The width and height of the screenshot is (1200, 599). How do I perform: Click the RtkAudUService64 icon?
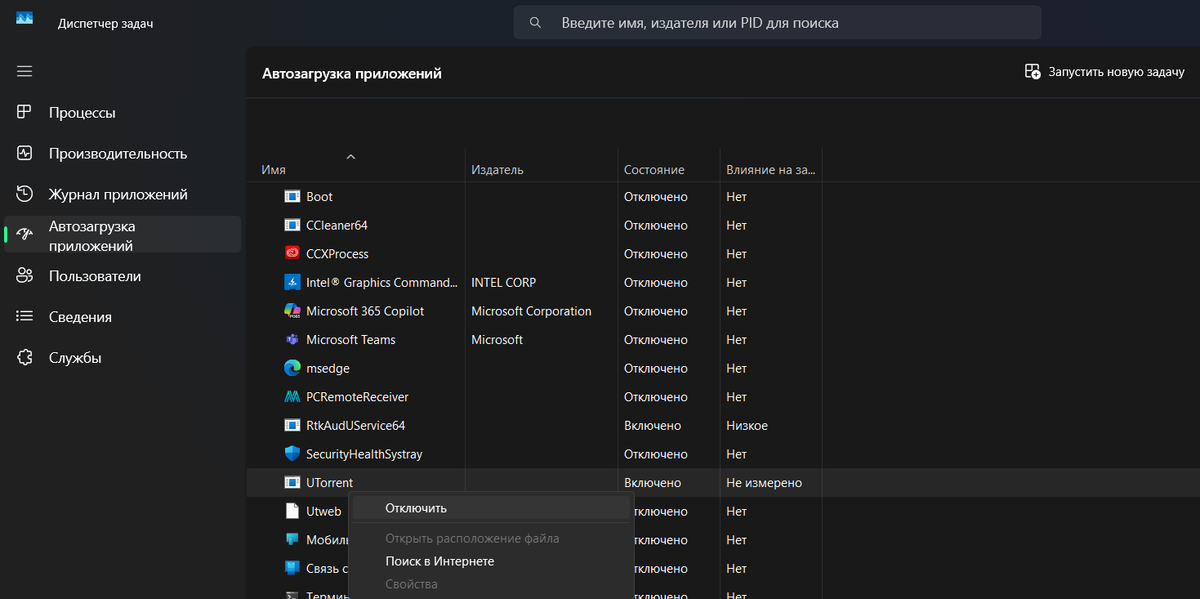[x=292, y=425]
